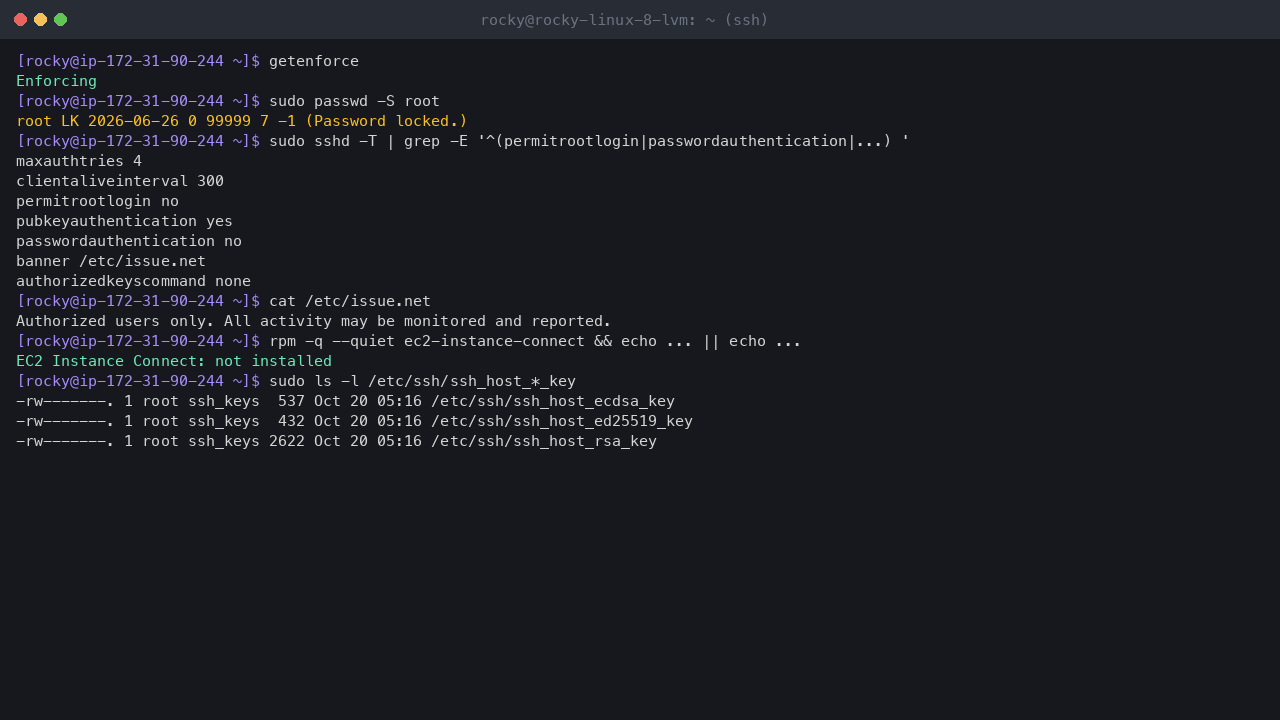Maximize the terminal with green button

click(60, 20)
